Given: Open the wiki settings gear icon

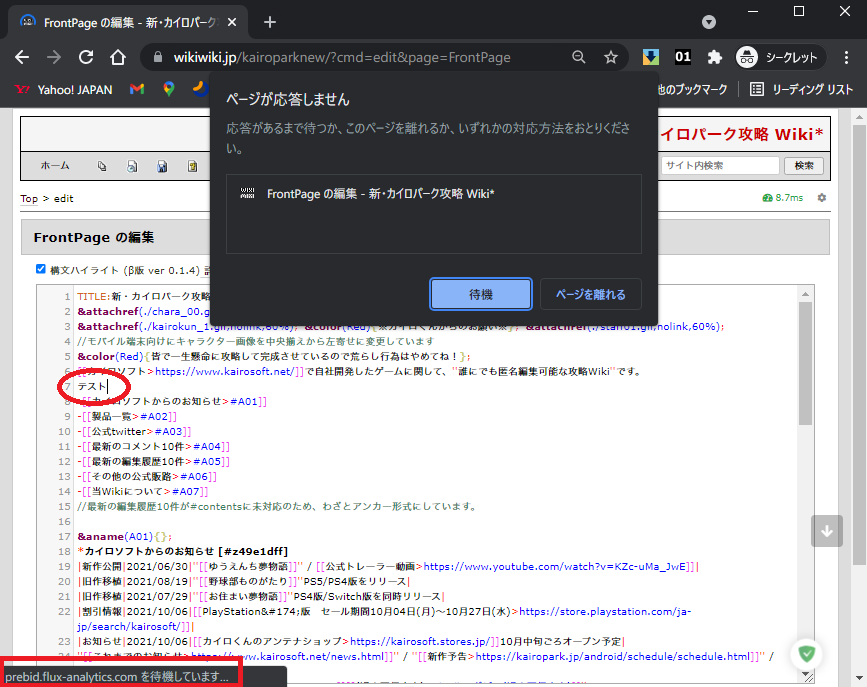Looking at the screenshot, I should (822, 197).
